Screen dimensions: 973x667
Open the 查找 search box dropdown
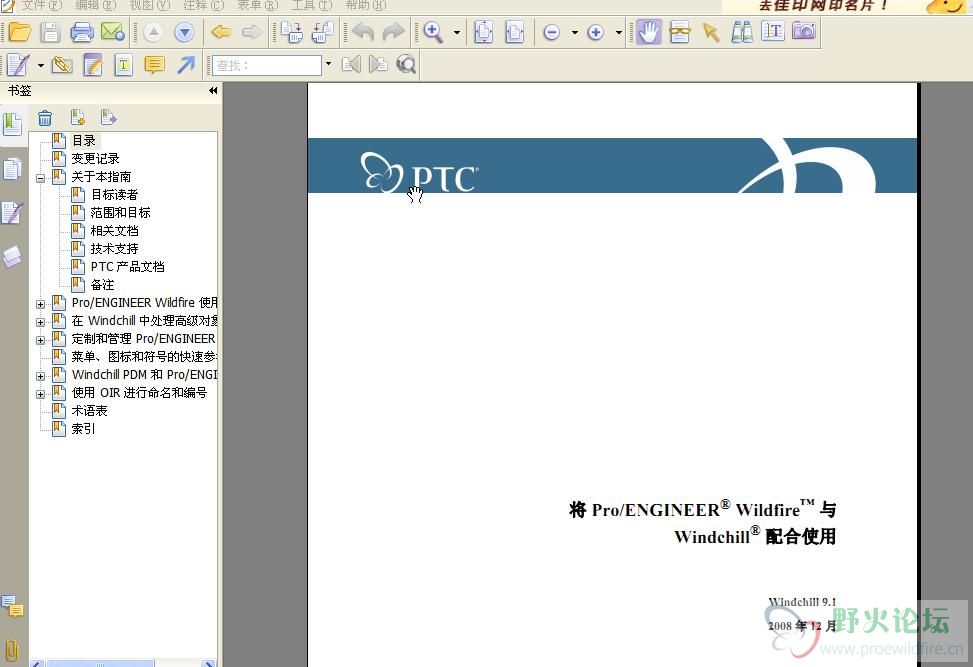pyautogui.click(x=328, y=65)
